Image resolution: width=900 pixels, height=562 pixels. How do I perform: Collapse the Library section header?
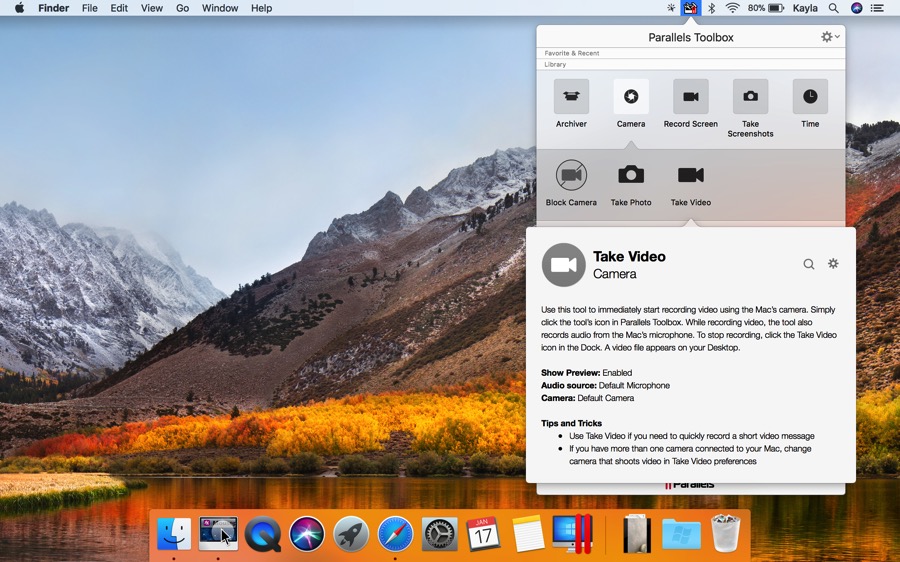[555, 65]
